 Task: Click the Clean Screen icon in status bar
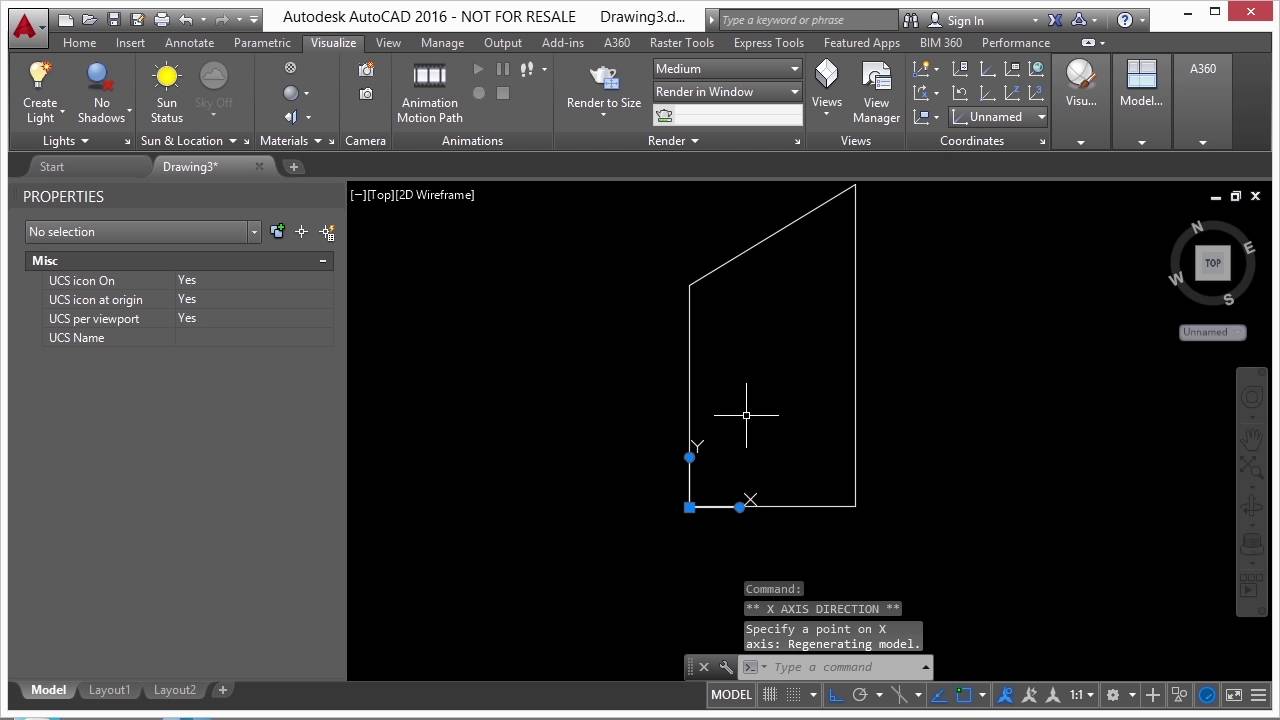coord(1234,695)
